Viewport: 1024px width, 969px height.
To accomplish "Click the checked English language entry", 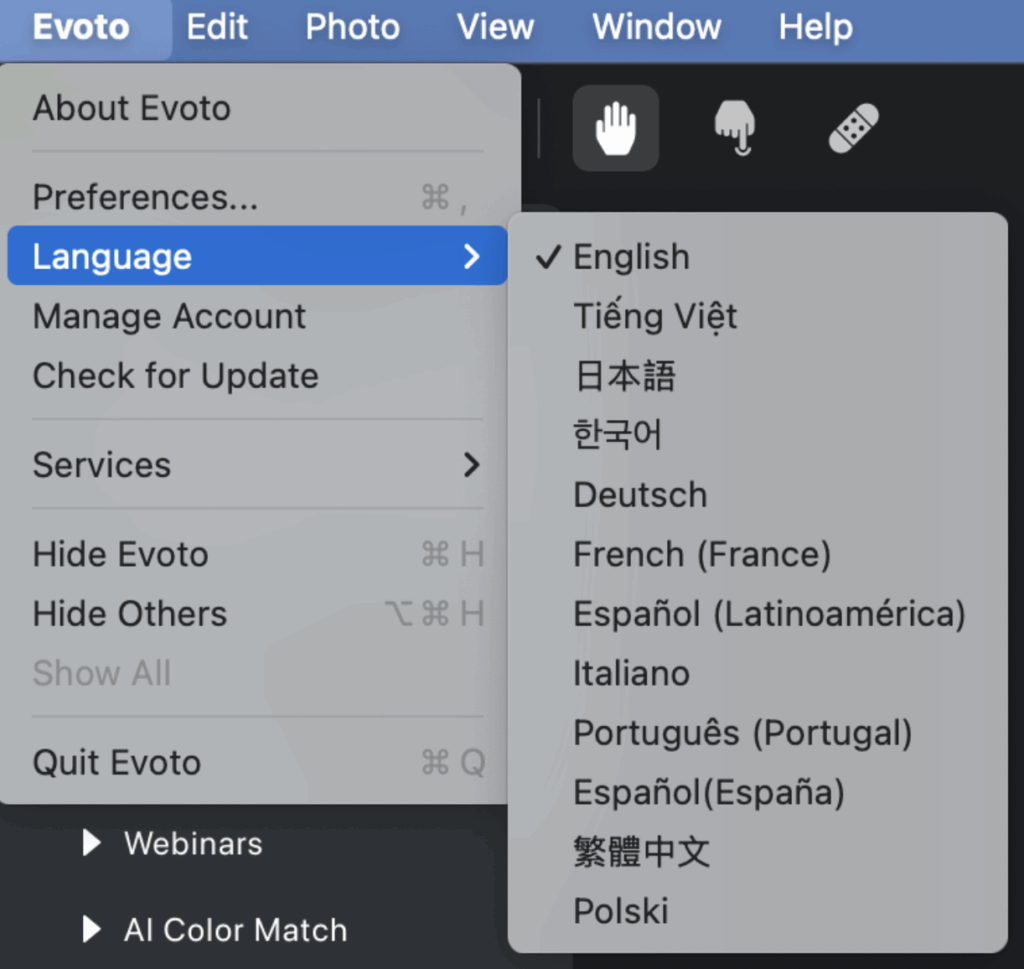I will coord(630,256).
